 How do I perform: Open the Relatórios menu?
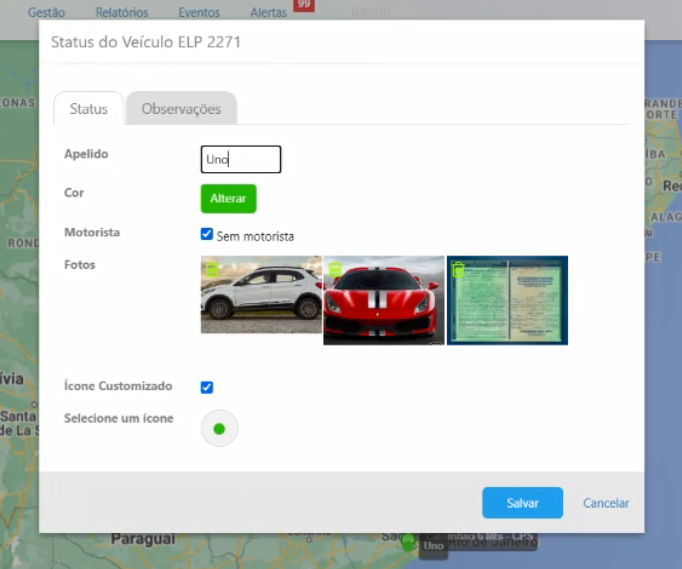coord(122,13)
